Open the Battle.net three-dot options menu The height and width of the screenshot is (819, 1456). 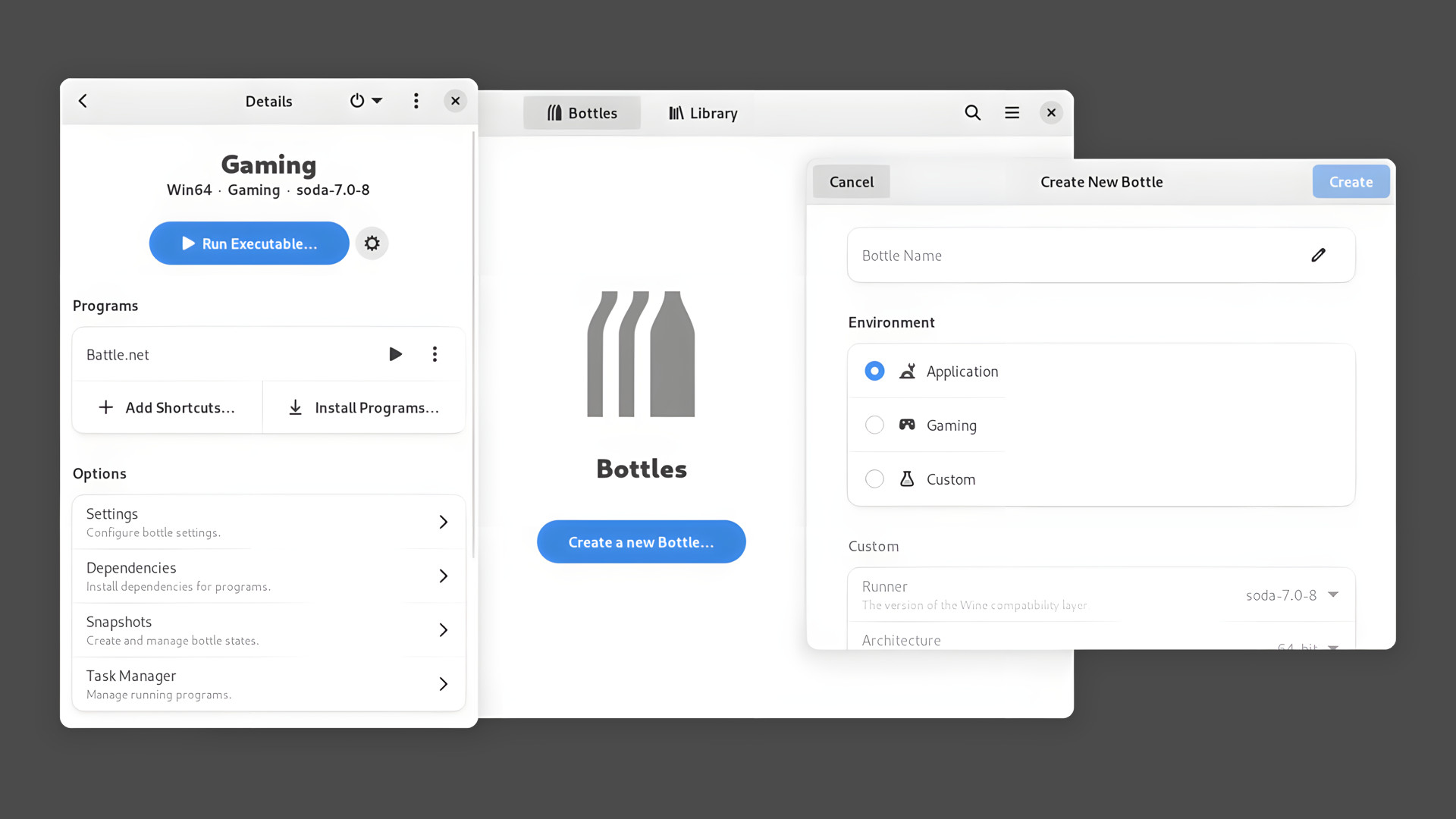coord(435,354)
